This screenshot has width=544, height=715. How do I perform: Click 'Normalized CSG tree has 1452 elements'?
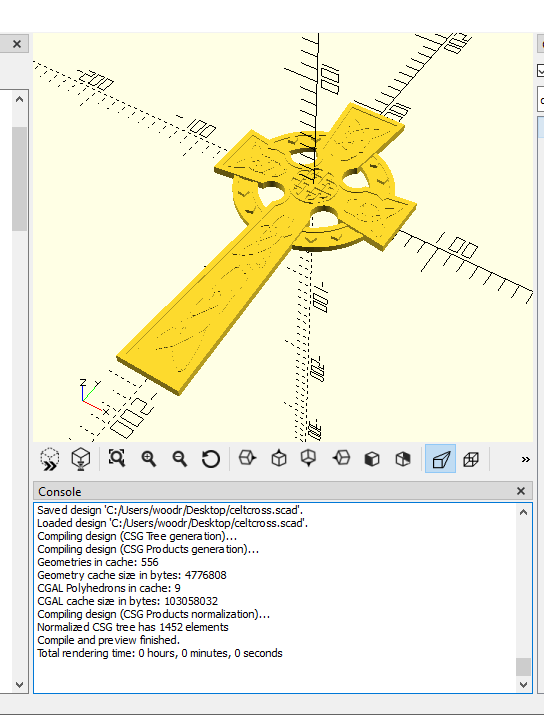133,627
